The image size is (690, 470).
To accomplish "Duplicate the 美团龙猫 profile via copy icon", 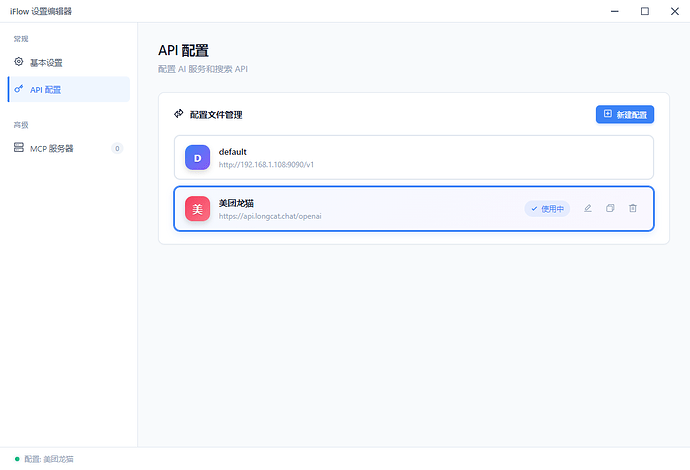I will 610,208.
